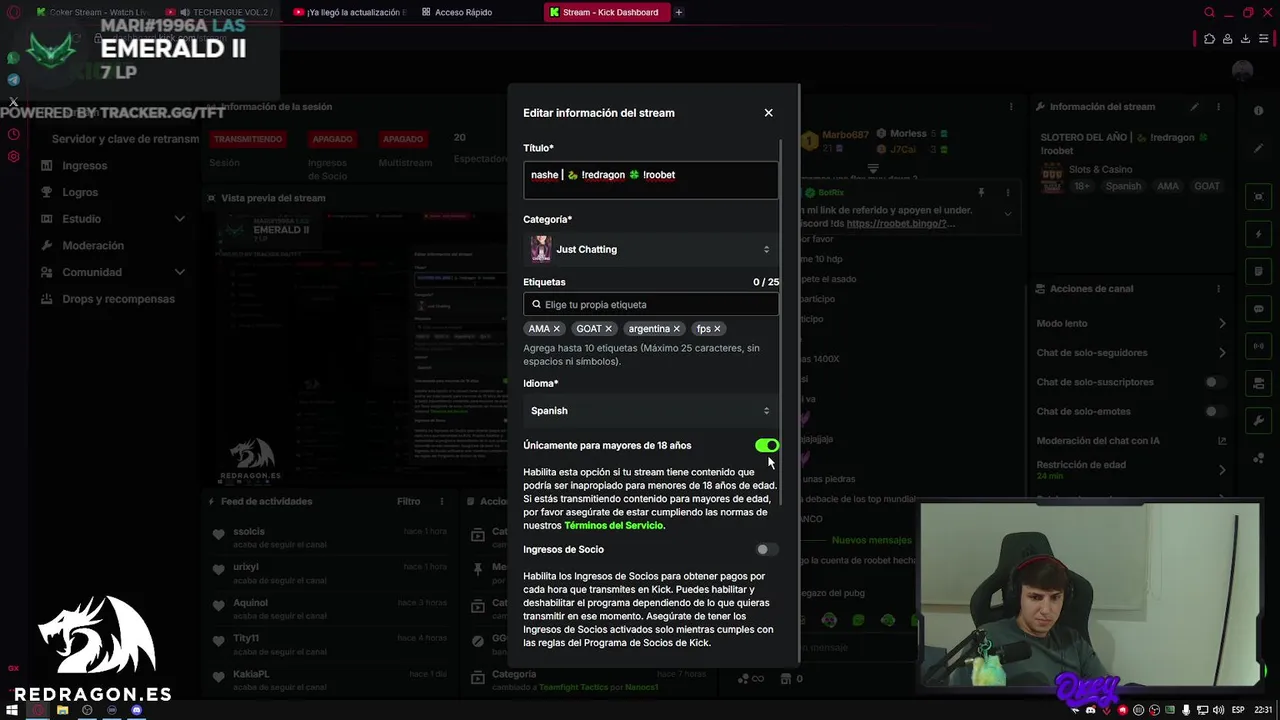Click the taskbar clock showing 22:31
This screenshot has width=1280, height=720.
coord(1263,710)
